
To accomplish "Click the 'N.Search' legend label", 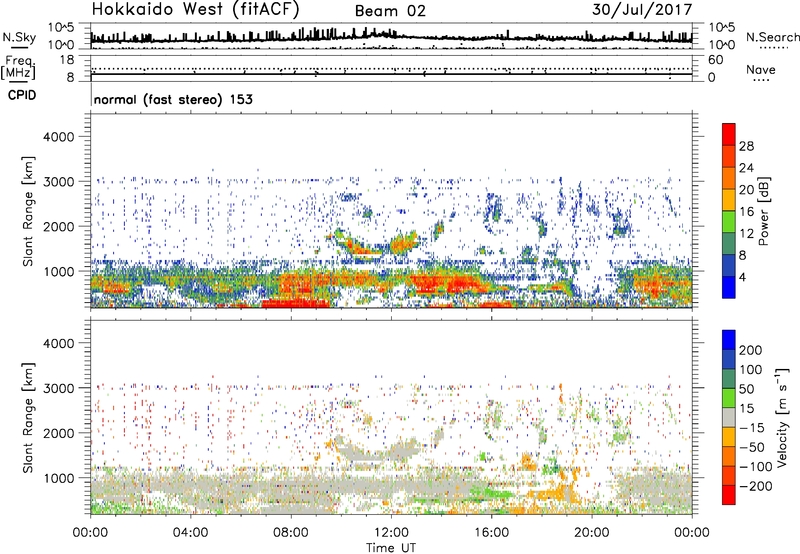I will click(x=772, y=37).
